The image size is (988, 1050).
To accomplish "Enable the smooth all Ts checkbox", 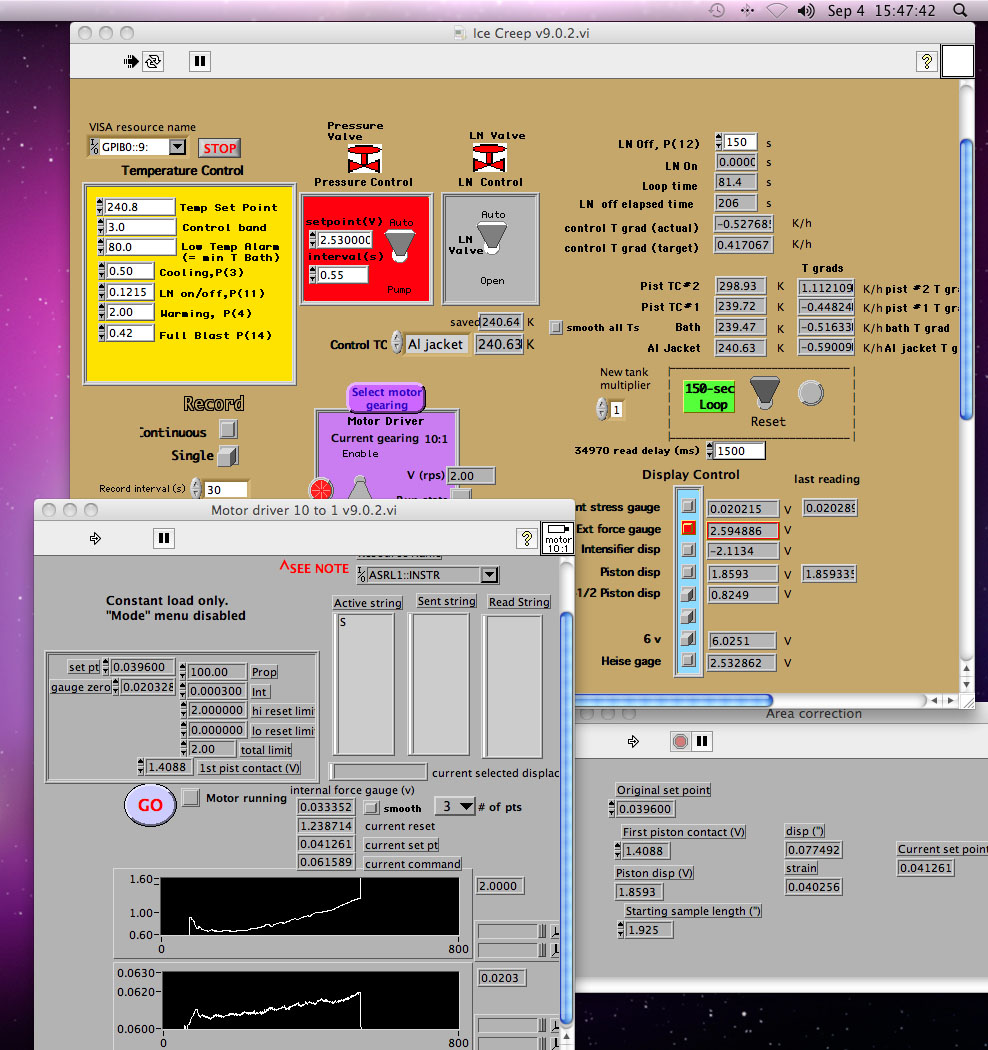I will pyautogui.click(x=556, y=328).
